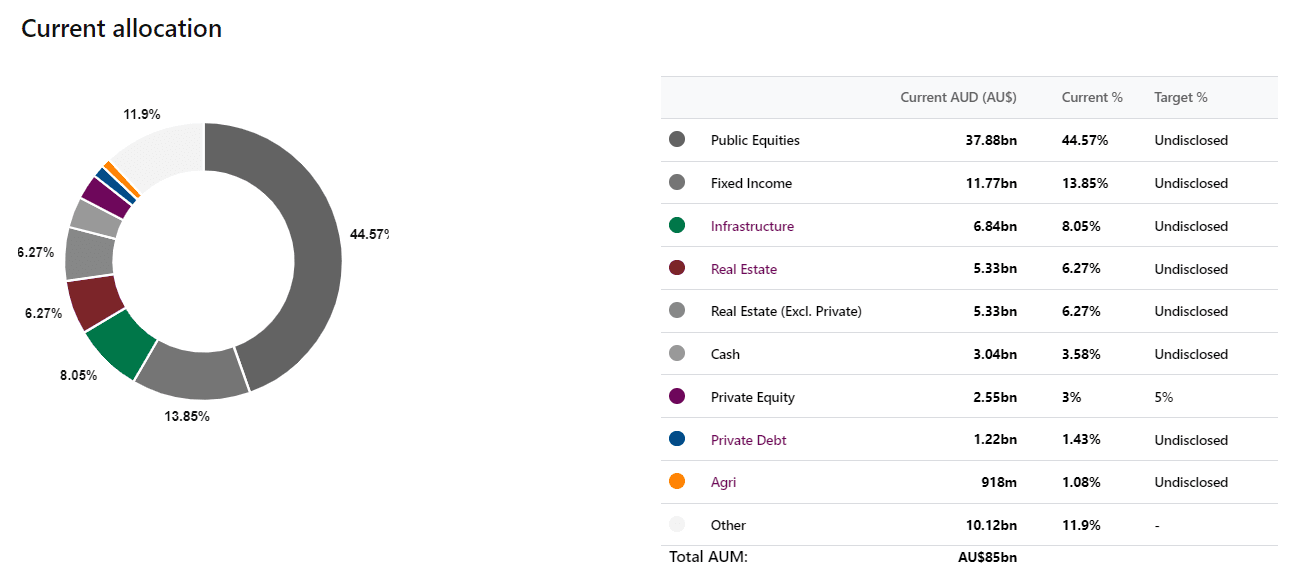Select the green Infrastructure donut segment
This screenshot has height=583, width=1306.
122,345
